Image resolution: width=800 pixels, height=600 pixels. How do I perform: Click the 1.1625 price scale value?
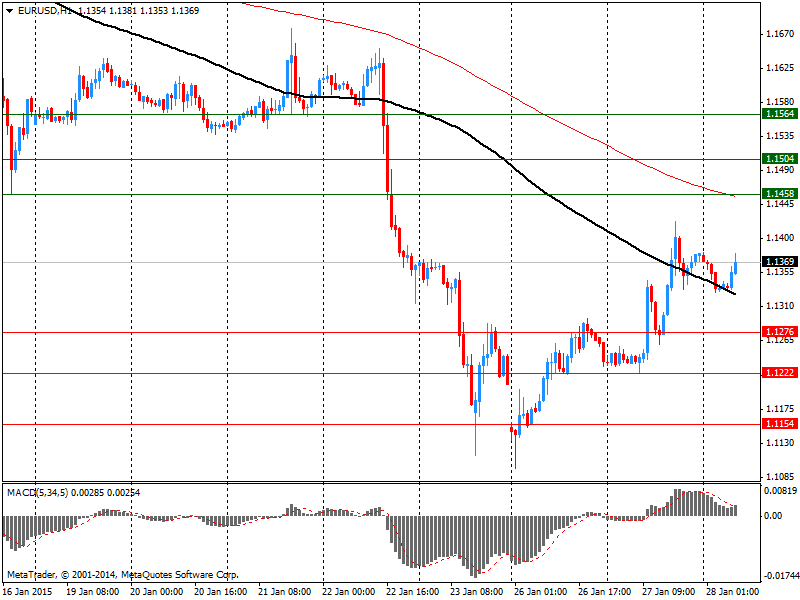tap(780, 68)
